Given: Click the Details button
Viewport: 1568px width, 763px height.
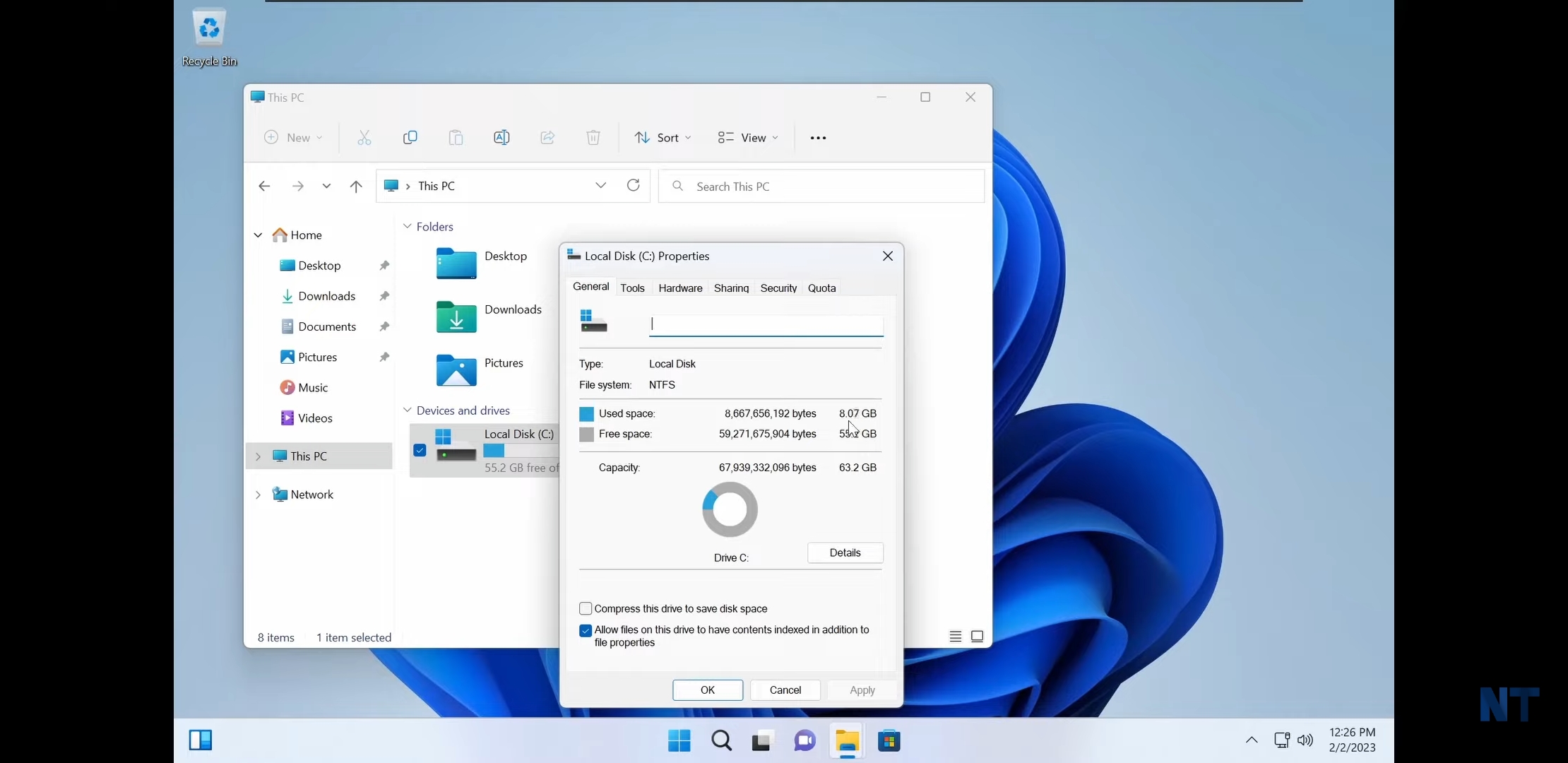Looking at the screenshot, I should (x=845, y=552).
